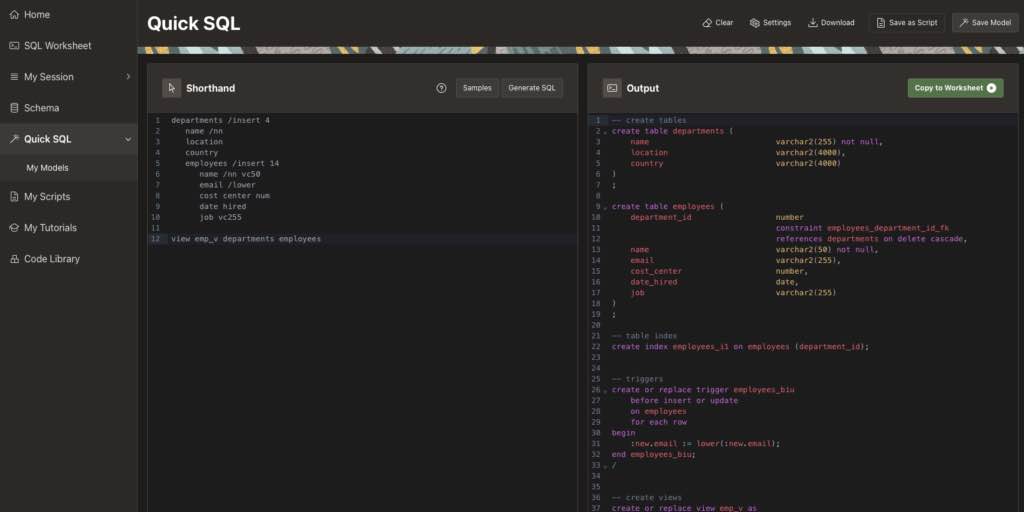Click shorthand line 'date hired'
Screen dimensions: 1024x512
pyautogui.click(x=223, y=206)
